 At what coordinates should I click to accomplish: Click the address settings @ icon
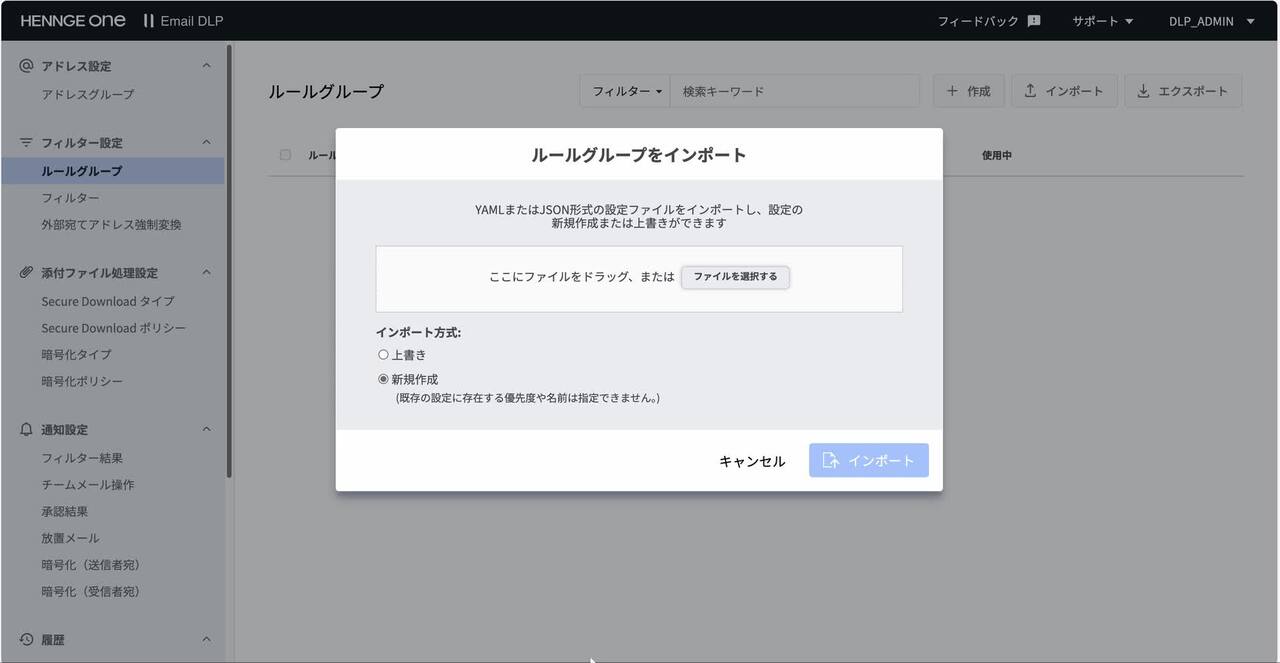(27, 66)
